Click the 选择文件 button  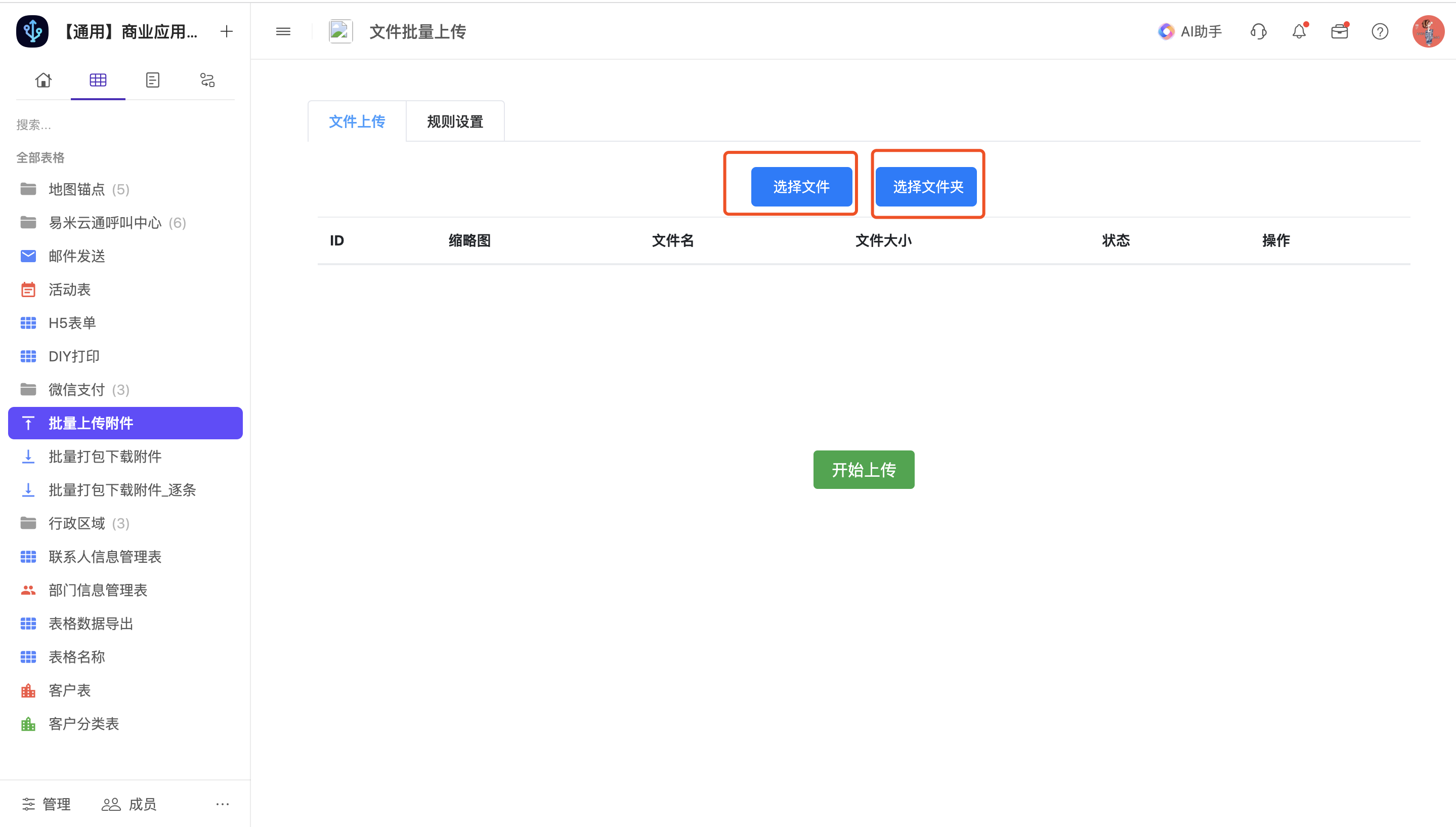pyautogui.click(x=801, y=187)
